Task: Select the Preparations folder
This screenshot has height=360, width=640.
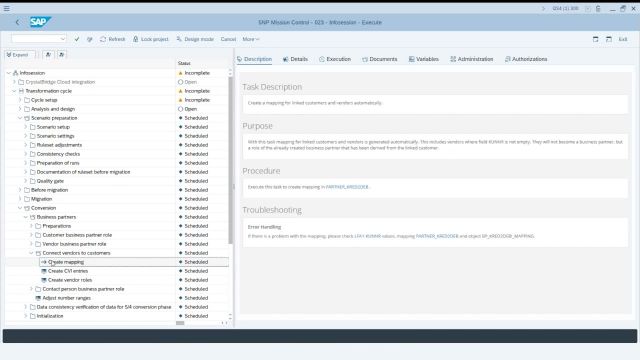Action: click(57, 226)
